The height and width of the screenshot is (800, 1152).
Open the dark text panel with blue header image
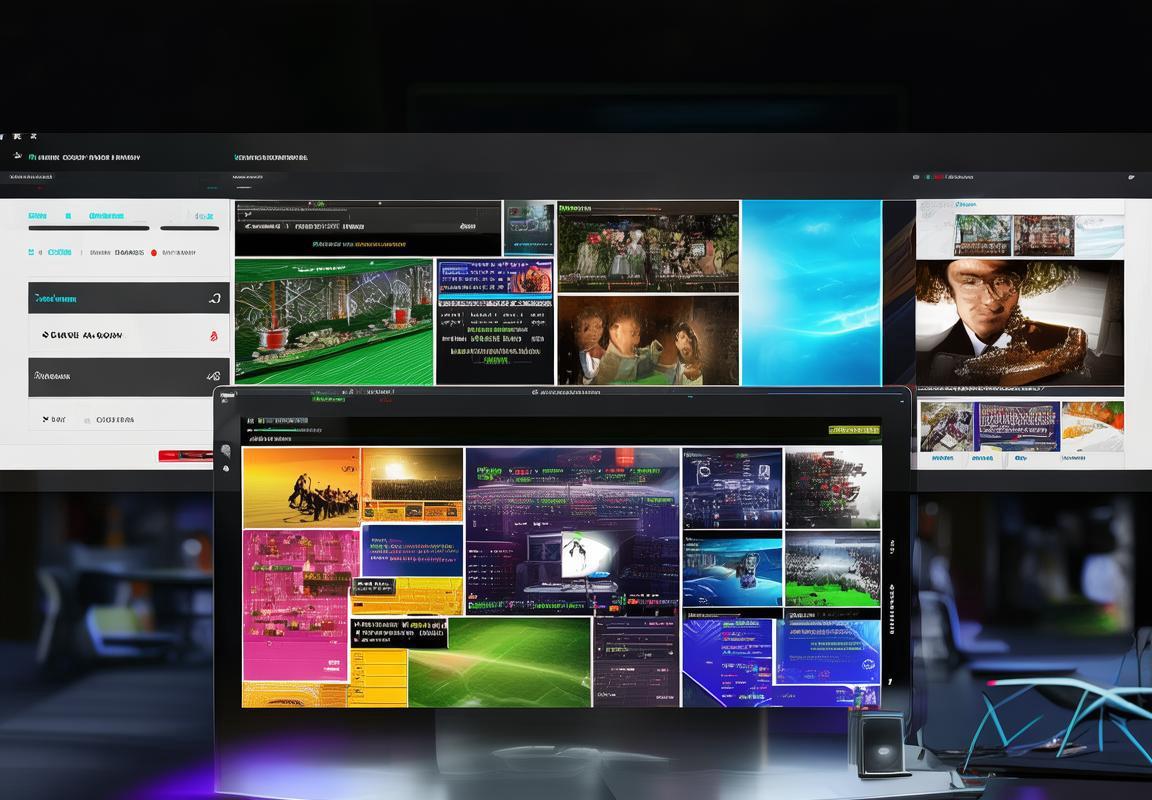[x=494, y=321]
